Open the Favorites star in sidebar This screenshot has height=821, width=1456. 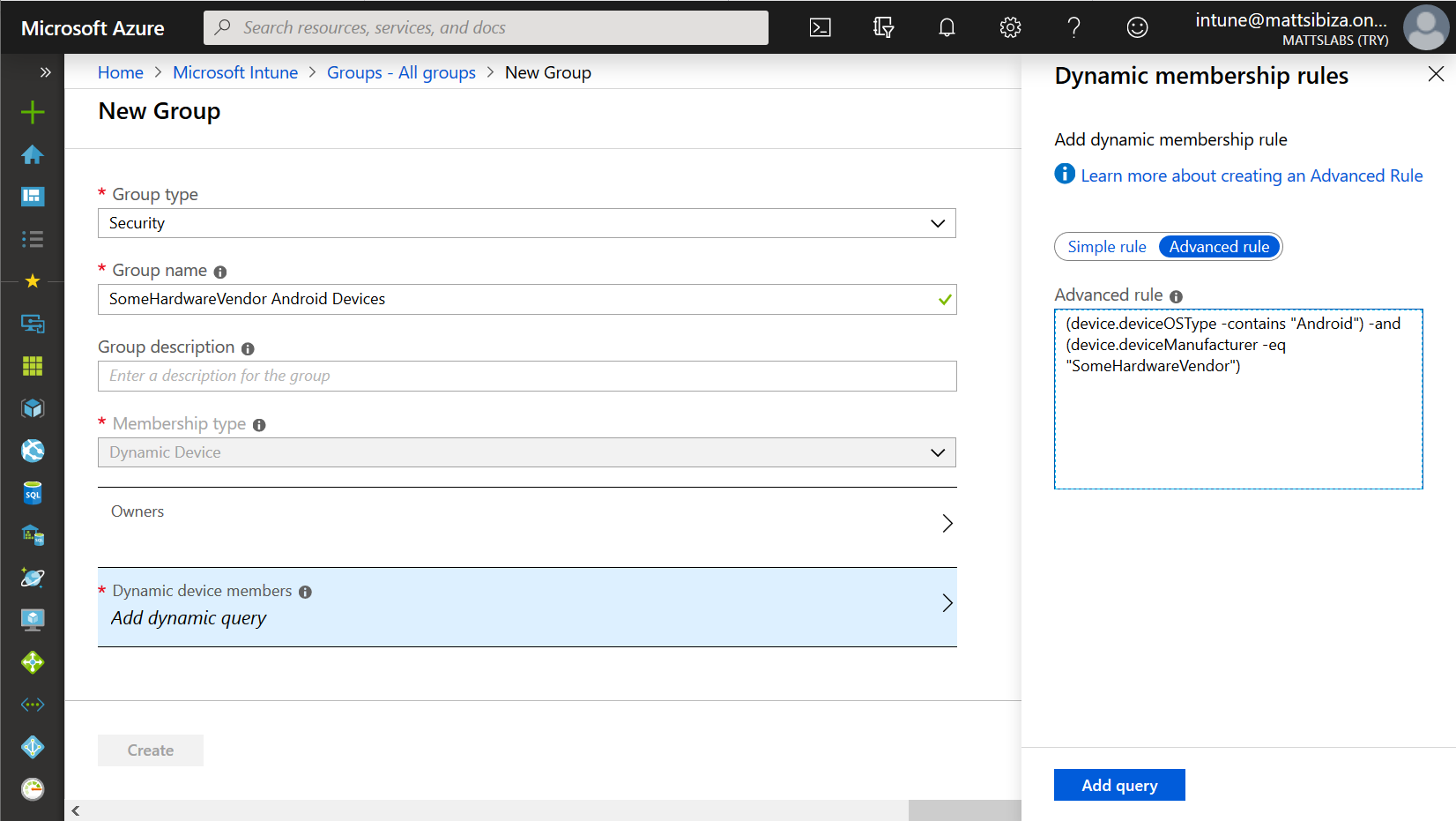coord(33,281)
